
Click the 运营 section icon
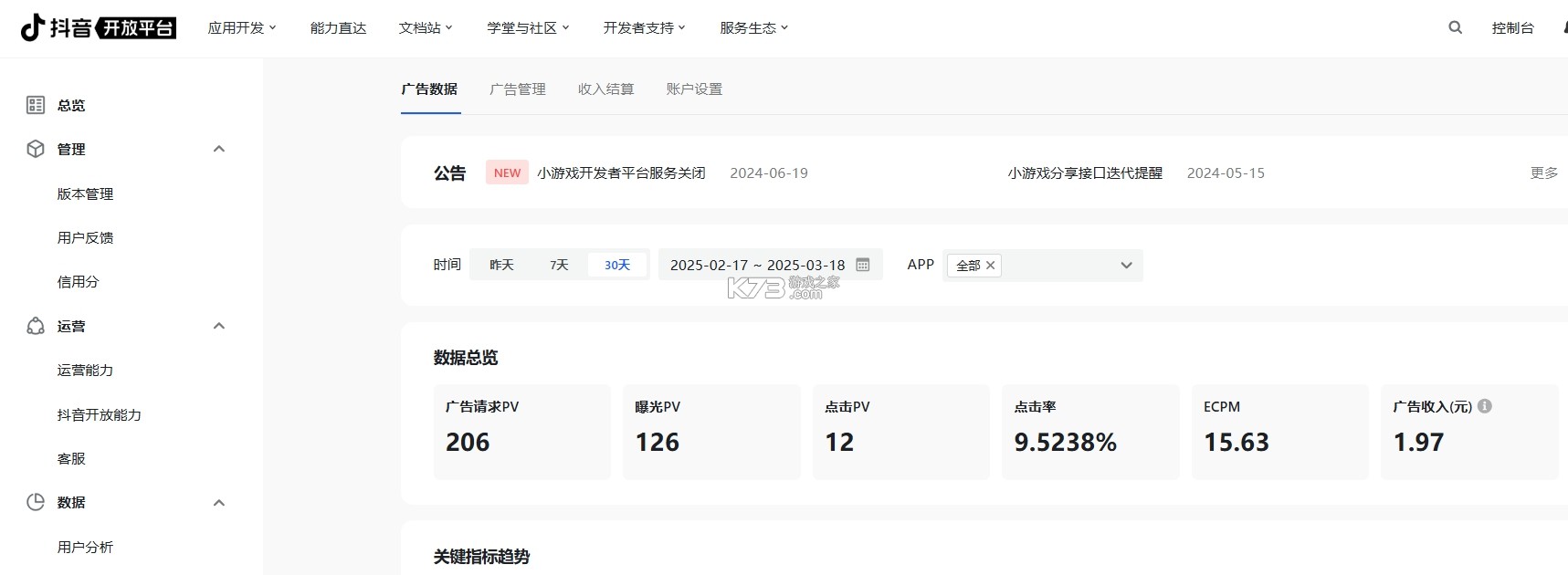coord(36,326)
